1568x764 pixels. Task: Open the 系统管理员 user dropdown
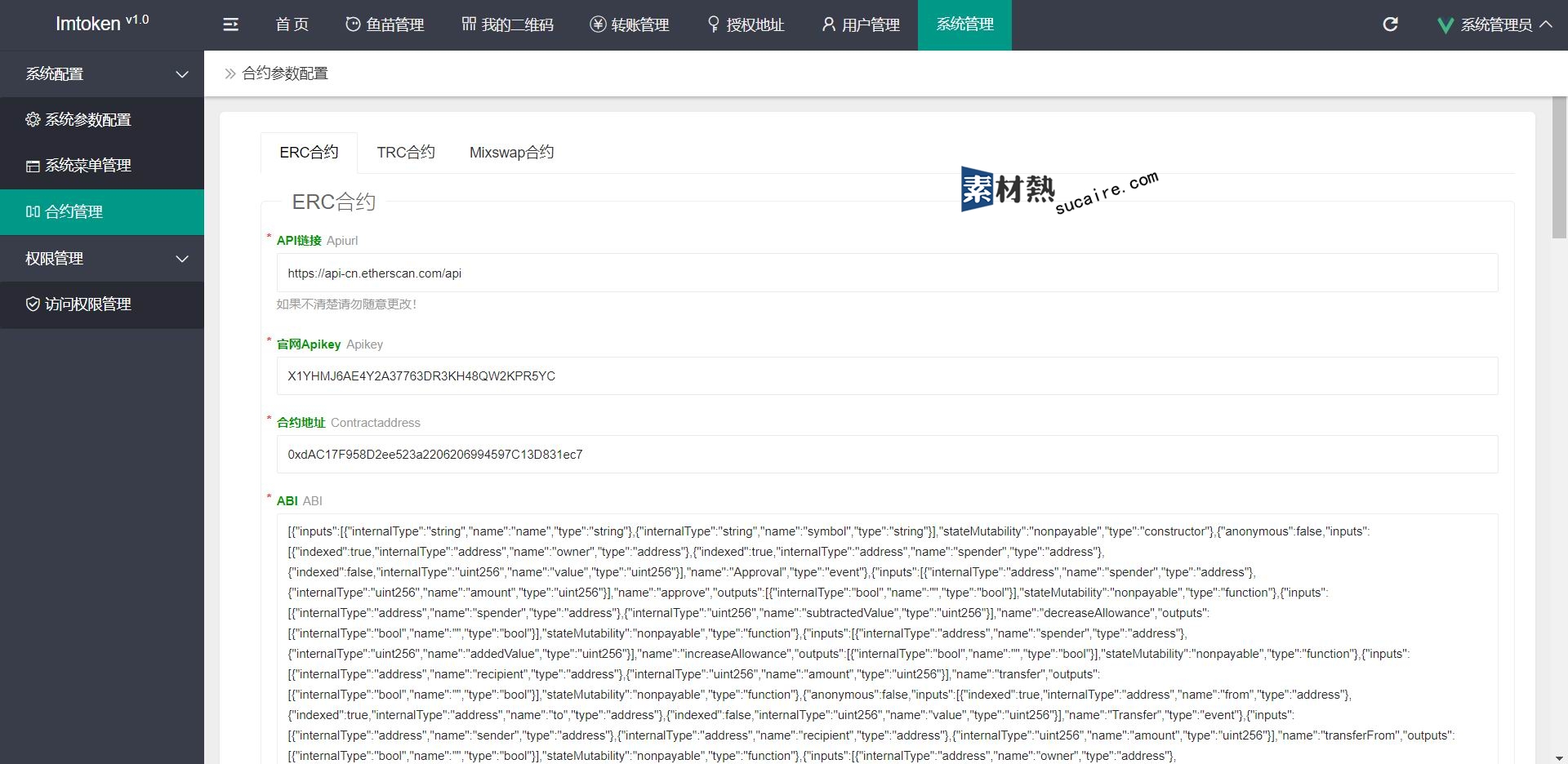(x=1495, y=25)
